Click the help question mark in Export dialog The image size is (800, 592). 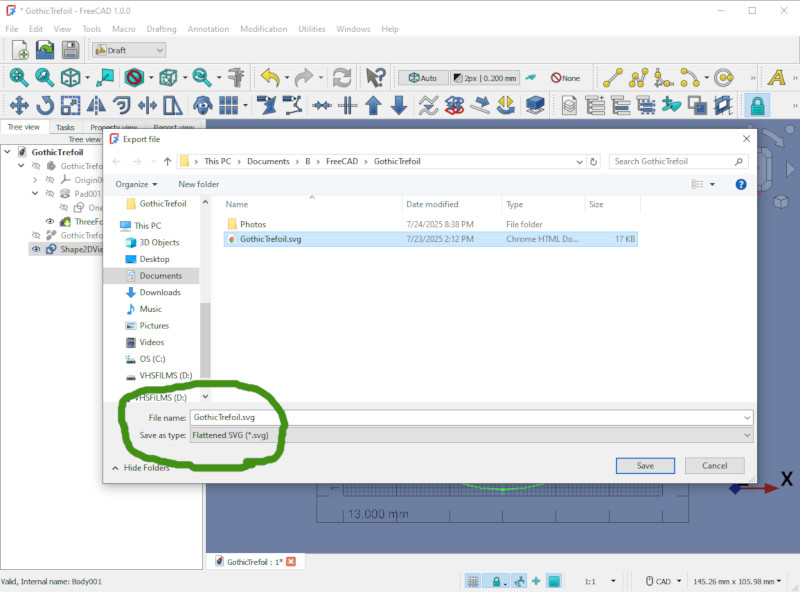tap(741, 184)
